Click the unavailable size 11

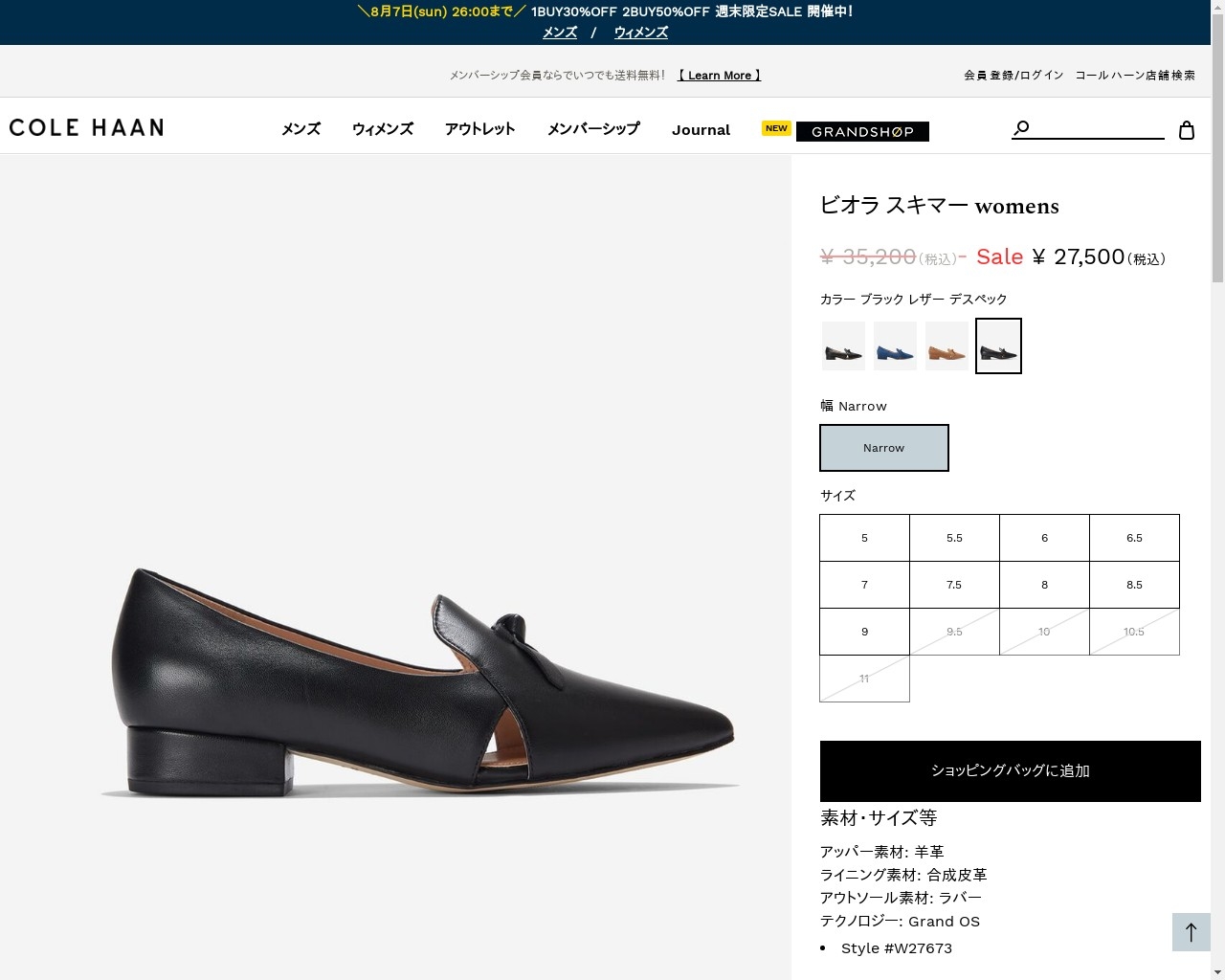coord(864,679)
